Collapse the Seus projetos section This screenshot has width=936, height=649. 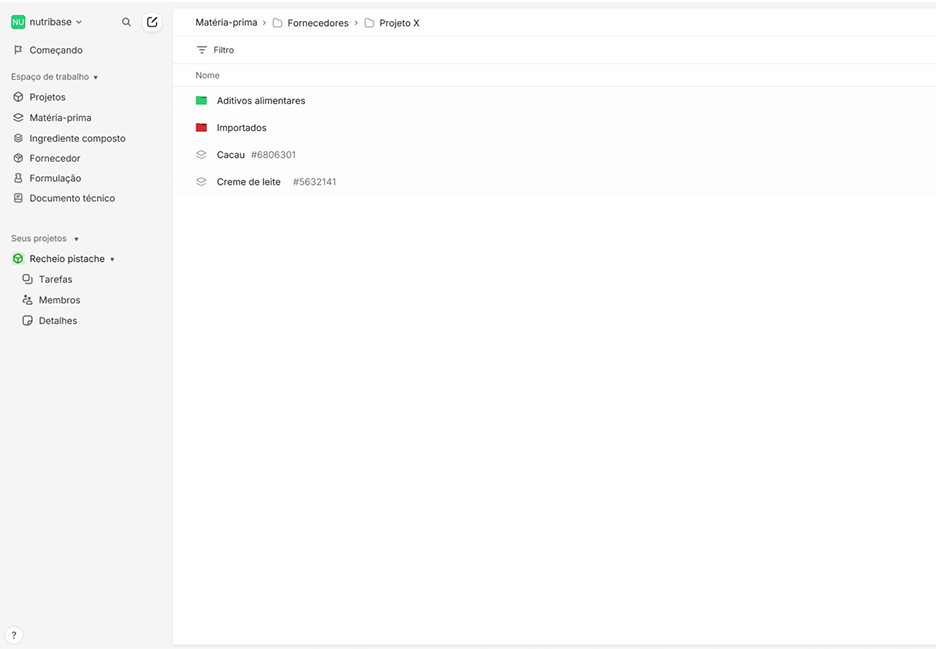point(76,239)
